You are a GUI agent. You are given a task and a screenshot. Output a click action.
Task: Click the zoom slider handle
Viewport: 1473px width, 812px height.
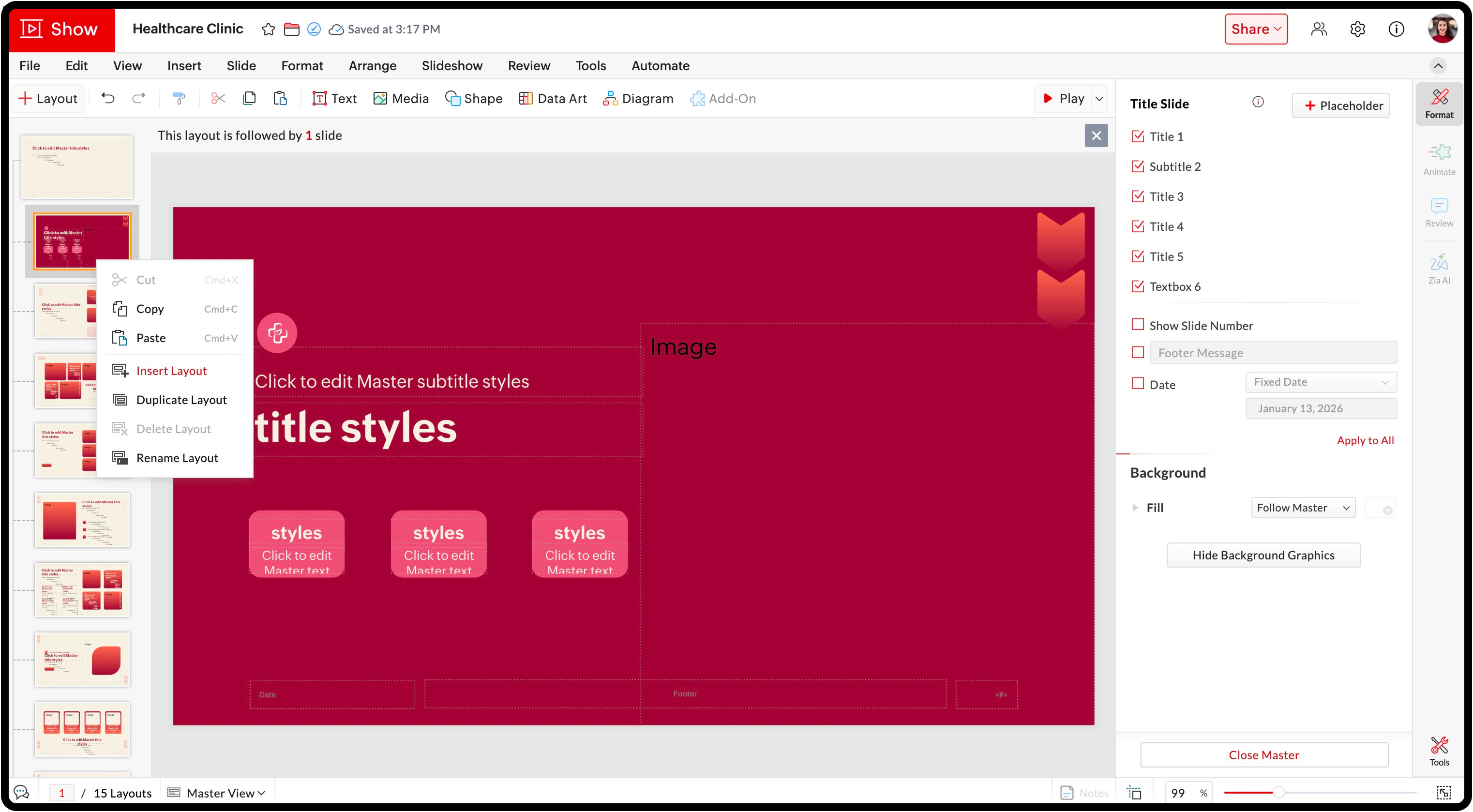coord(1278,793)
